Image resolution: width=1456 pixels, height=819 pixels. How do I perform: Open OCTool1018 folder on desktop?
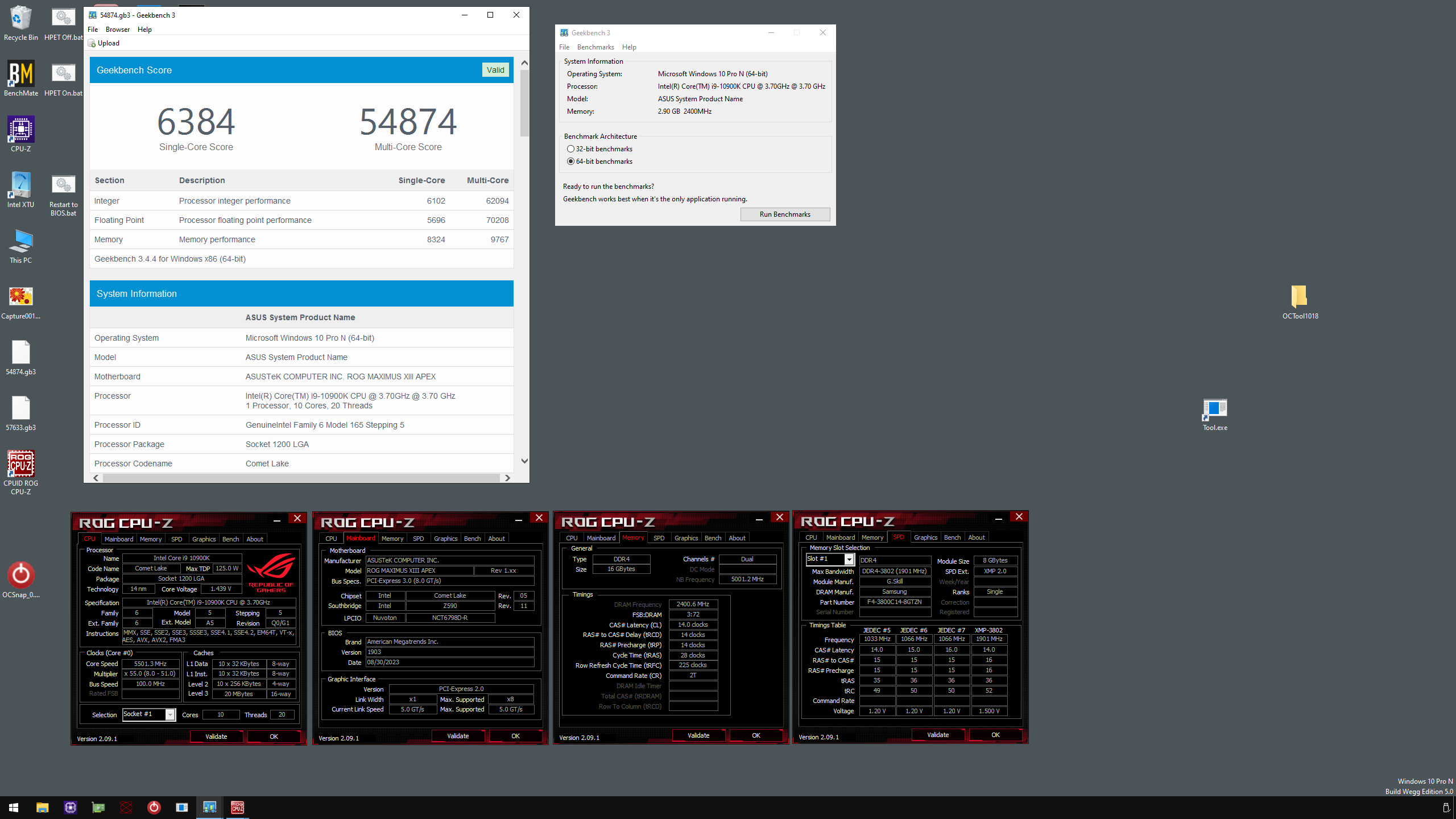pyautogui.click(x=1300, y=301)
